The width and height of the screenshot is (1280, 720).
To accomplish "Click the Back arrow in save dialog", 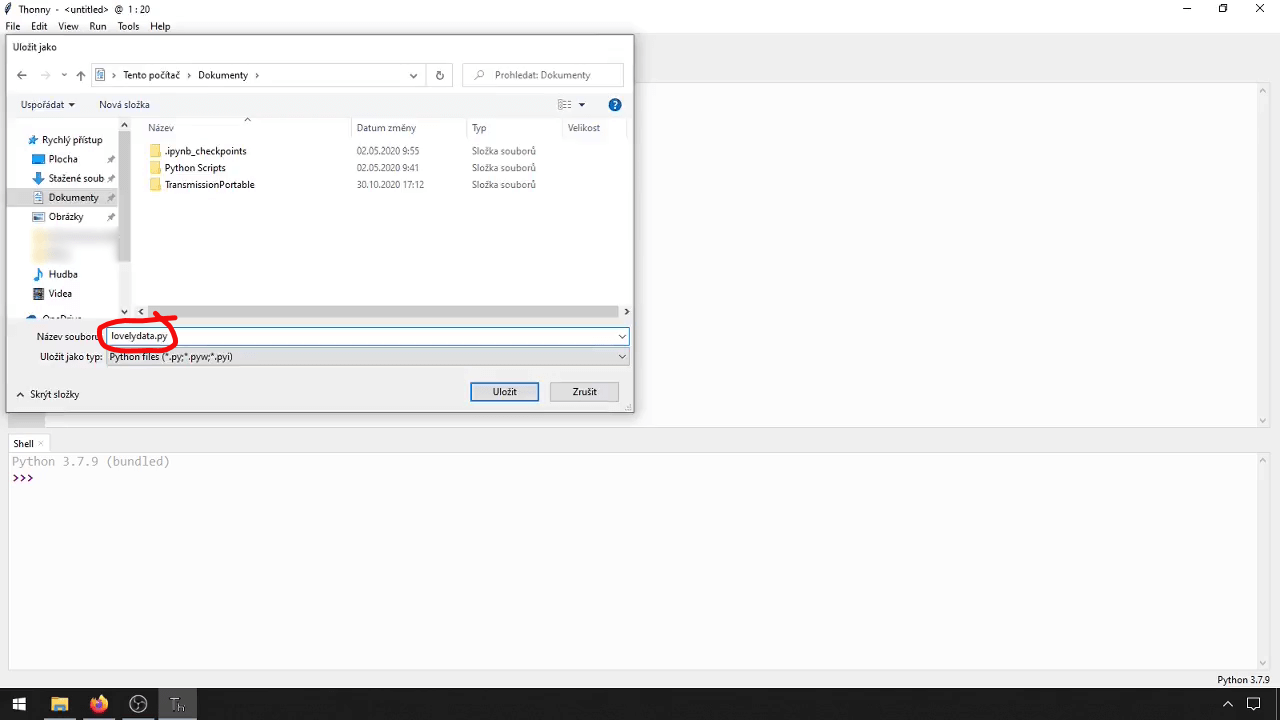I will point(22,75).
